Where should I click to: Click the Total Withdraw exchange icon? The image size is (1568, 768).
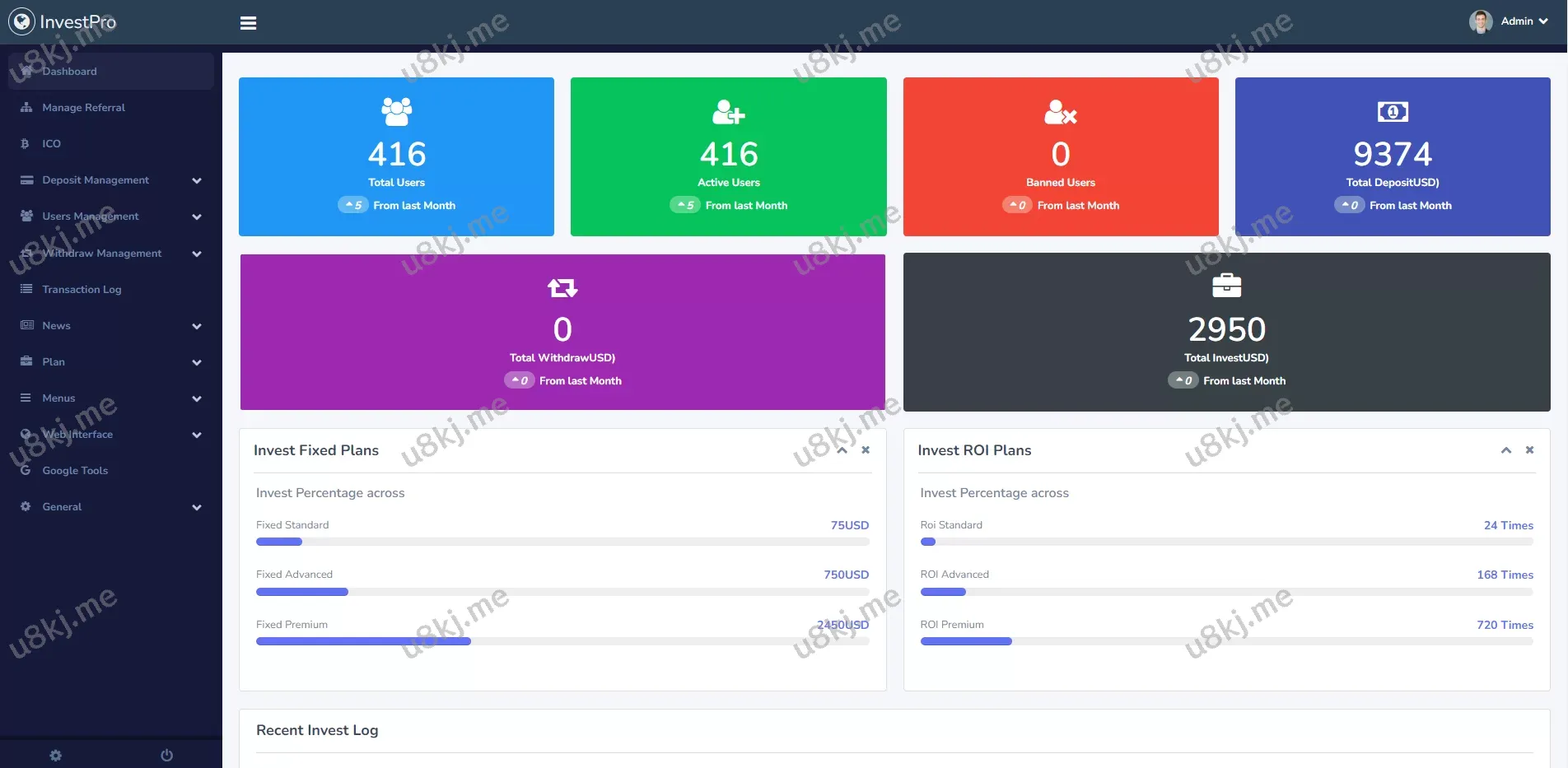562,287
